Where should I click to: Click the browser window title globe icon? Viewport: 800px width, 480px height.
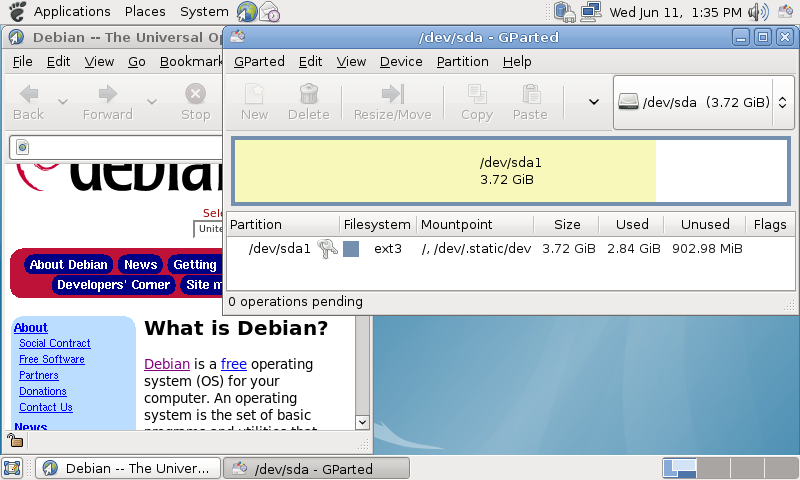coord(16,37)
